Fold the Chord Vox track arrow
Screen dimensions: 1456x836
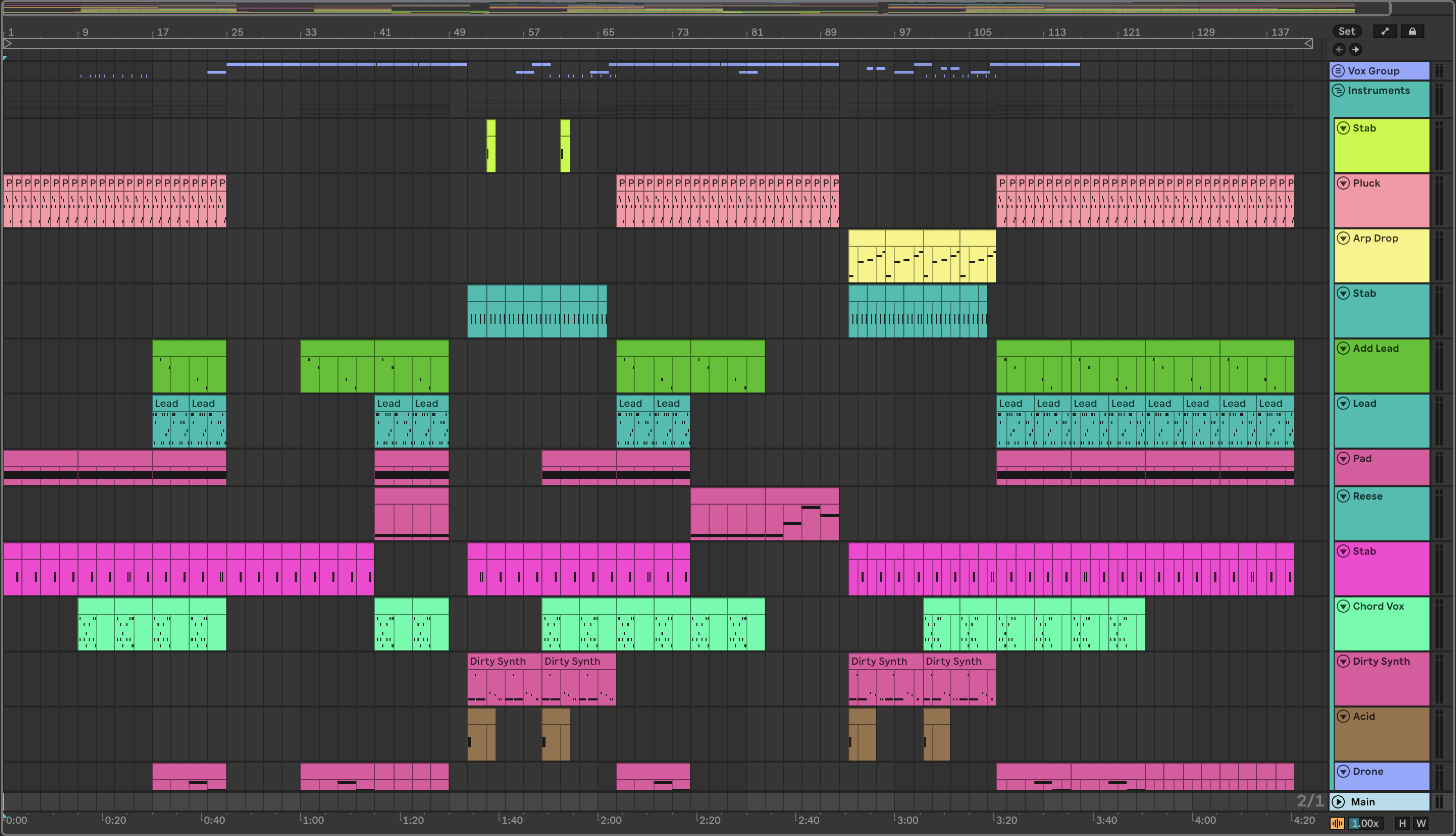[1343, 606]
